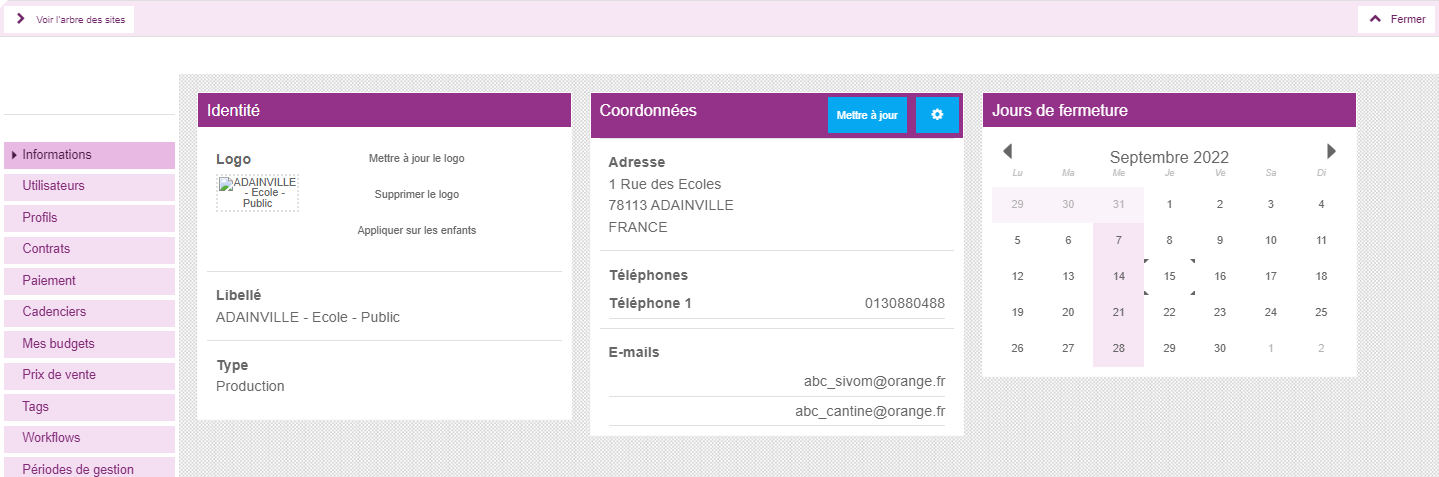Expand Voir l'arbre des sites
Image resolution: width=1439 pixels, height=477 pixels.
tap(69, 19)
